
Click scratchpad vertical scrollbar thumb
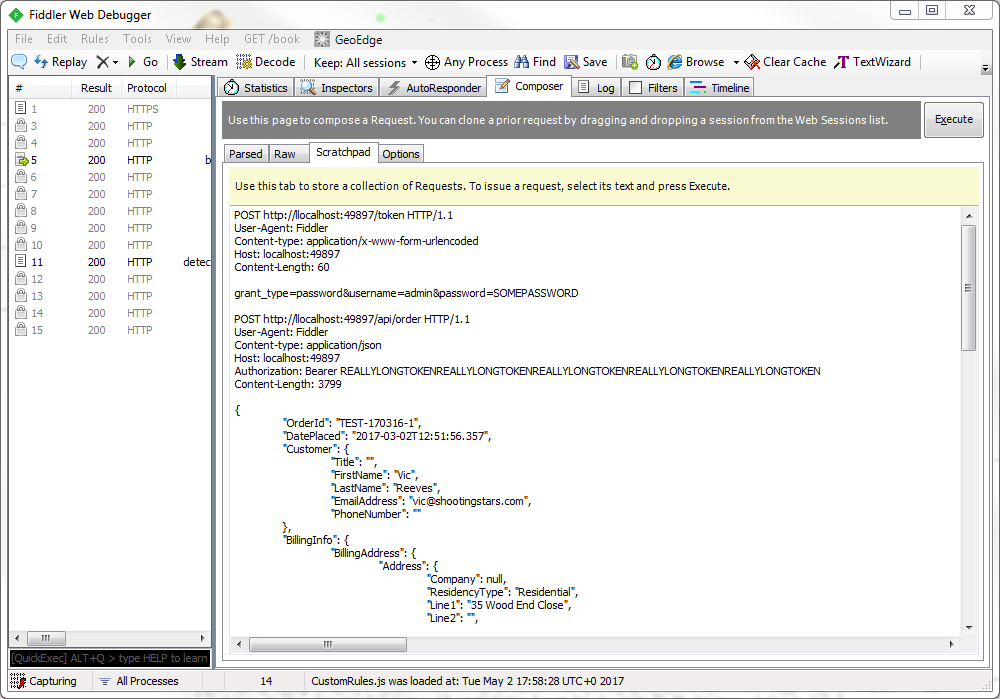968,288
